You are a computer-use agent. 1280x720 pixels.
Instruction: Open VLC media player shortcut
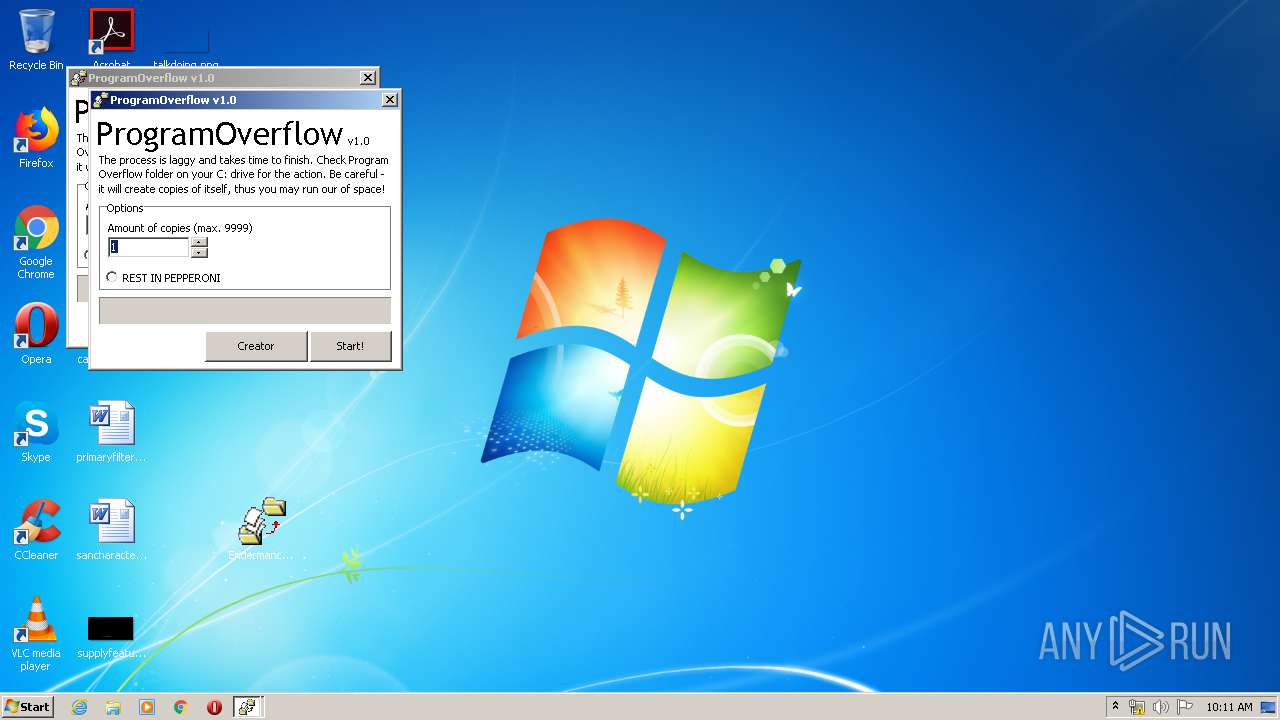(36, 634)
